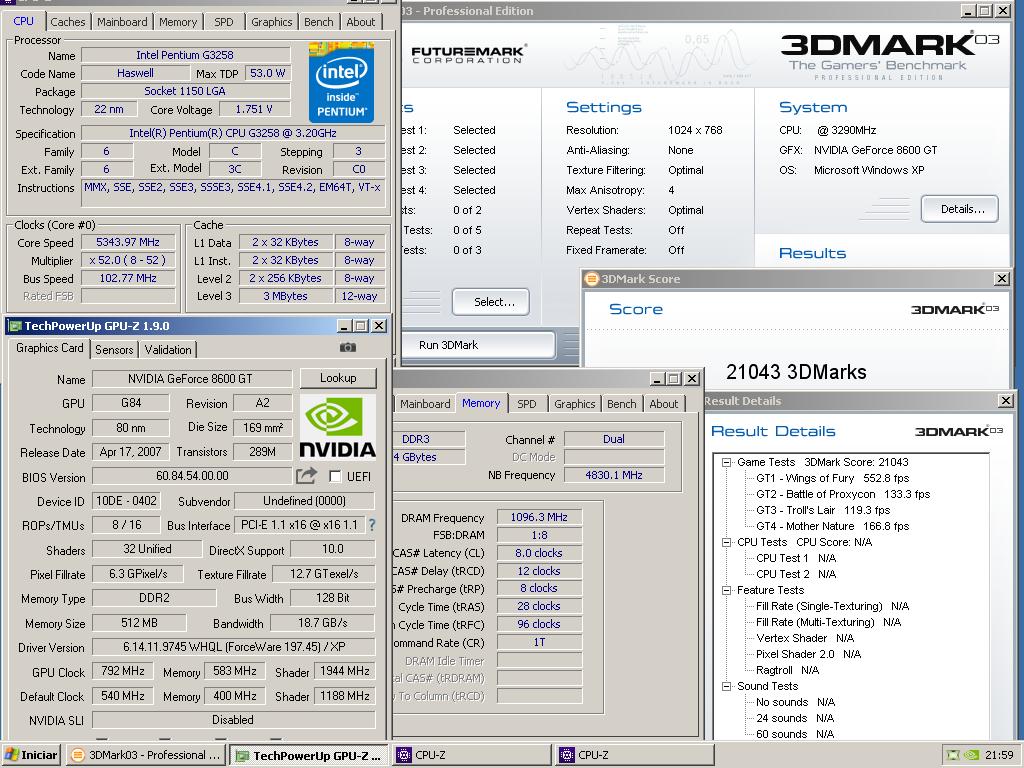Select the Graphics Card tab in GPU-Z
The image size is (1024, 768).
50,347
